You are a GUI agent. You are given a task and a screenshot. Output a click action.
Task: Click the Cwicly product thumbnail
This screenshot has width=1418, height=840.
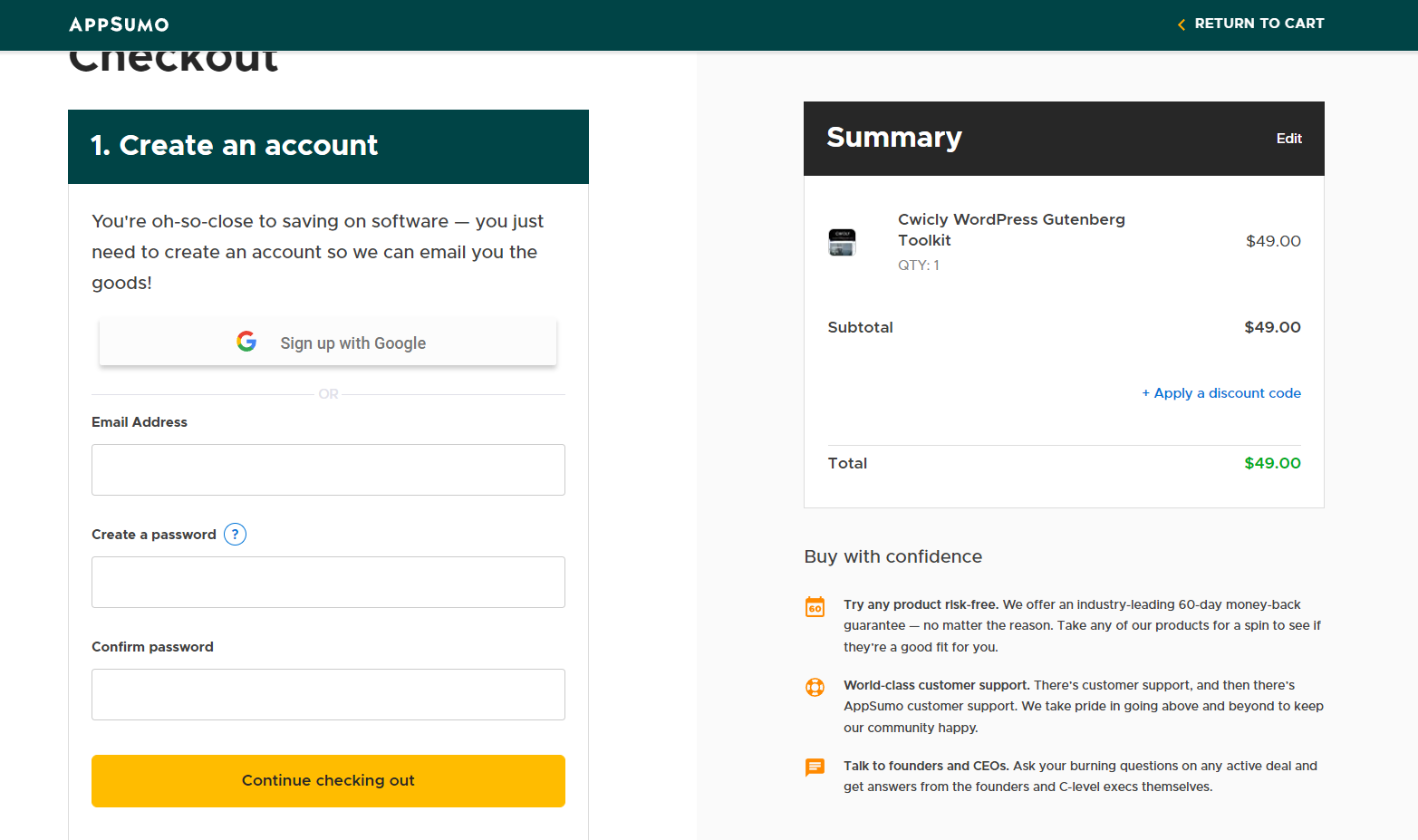click(842, 242)
